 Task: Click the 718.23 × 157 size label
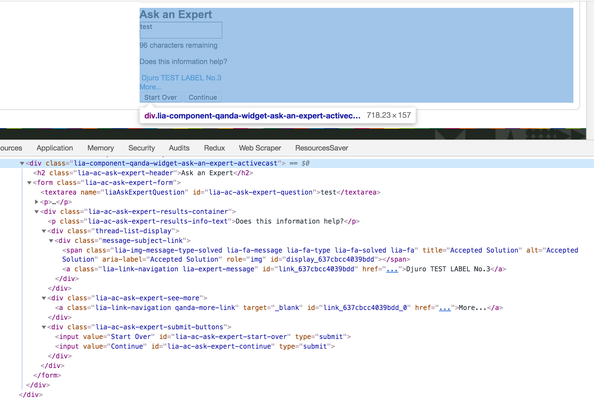coord(389,115)
